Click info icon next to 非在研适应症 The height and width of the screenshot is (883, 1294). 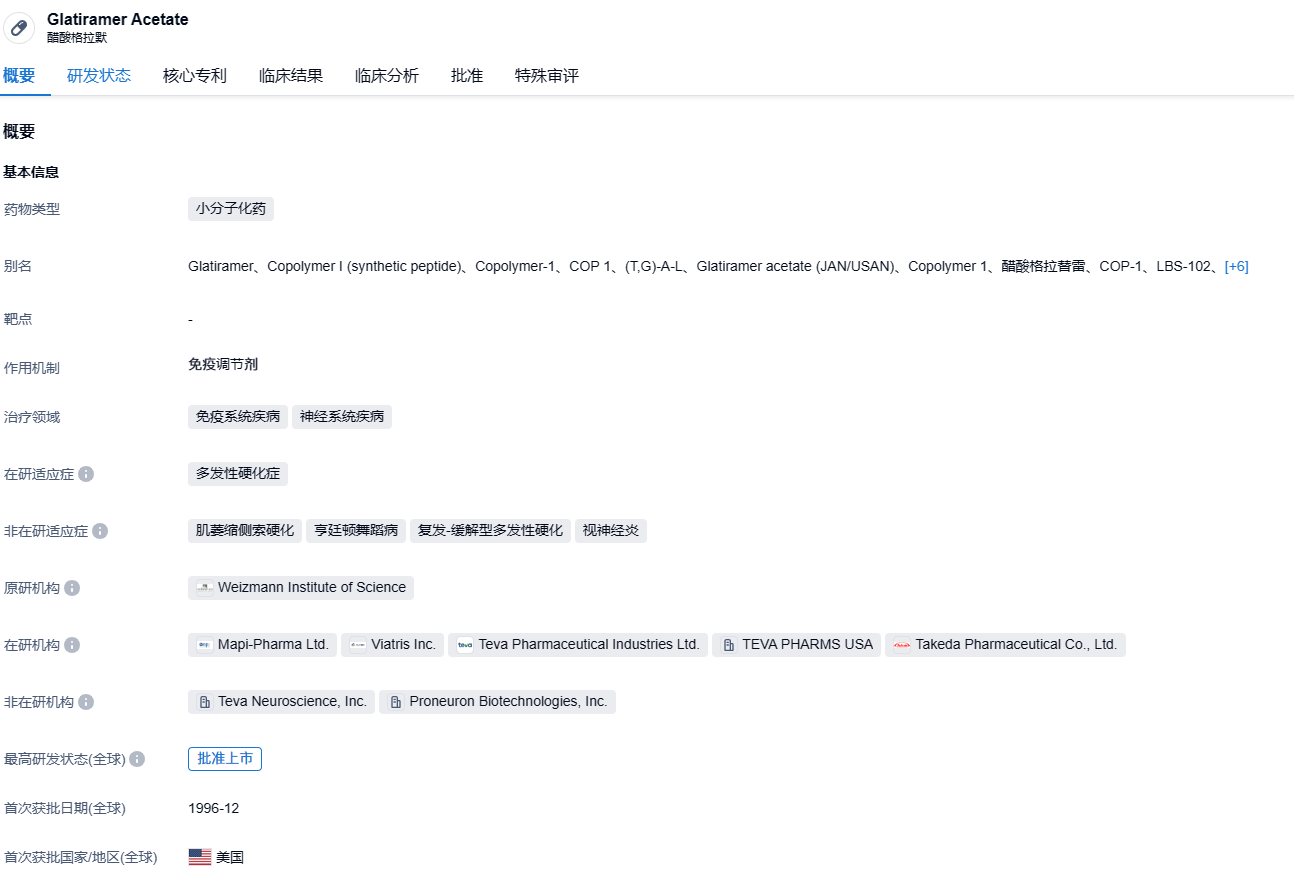pyautogui.click(x=100, y=531)
